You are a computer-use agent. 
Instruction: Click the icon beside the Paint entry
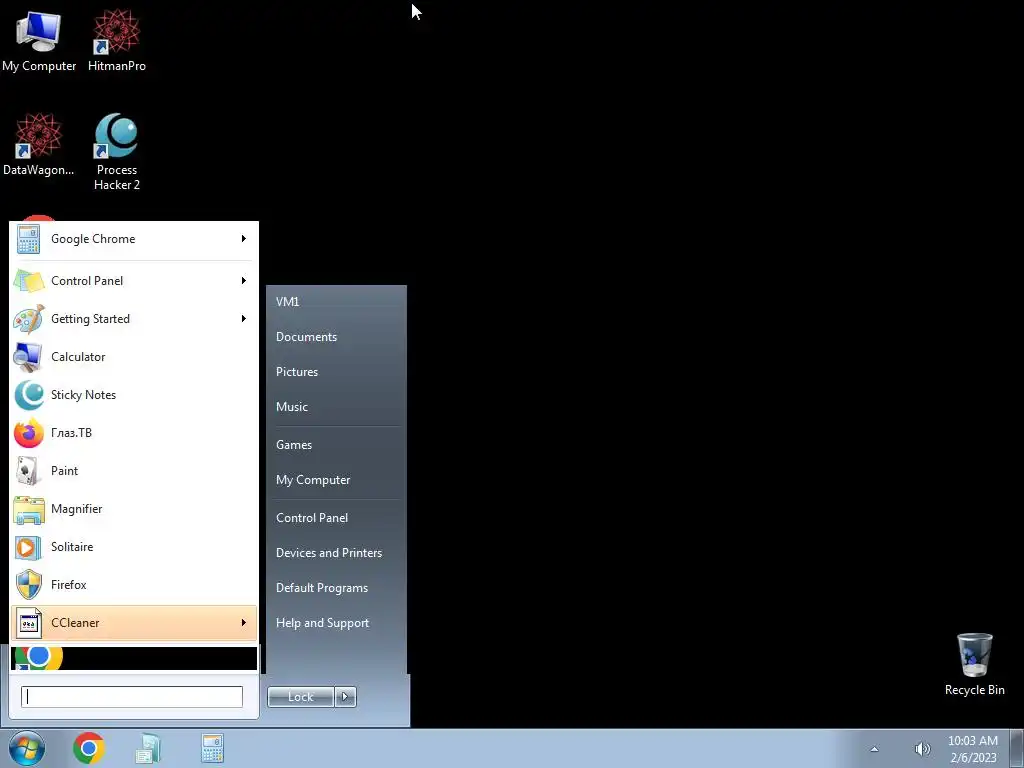tap(29, 471)
